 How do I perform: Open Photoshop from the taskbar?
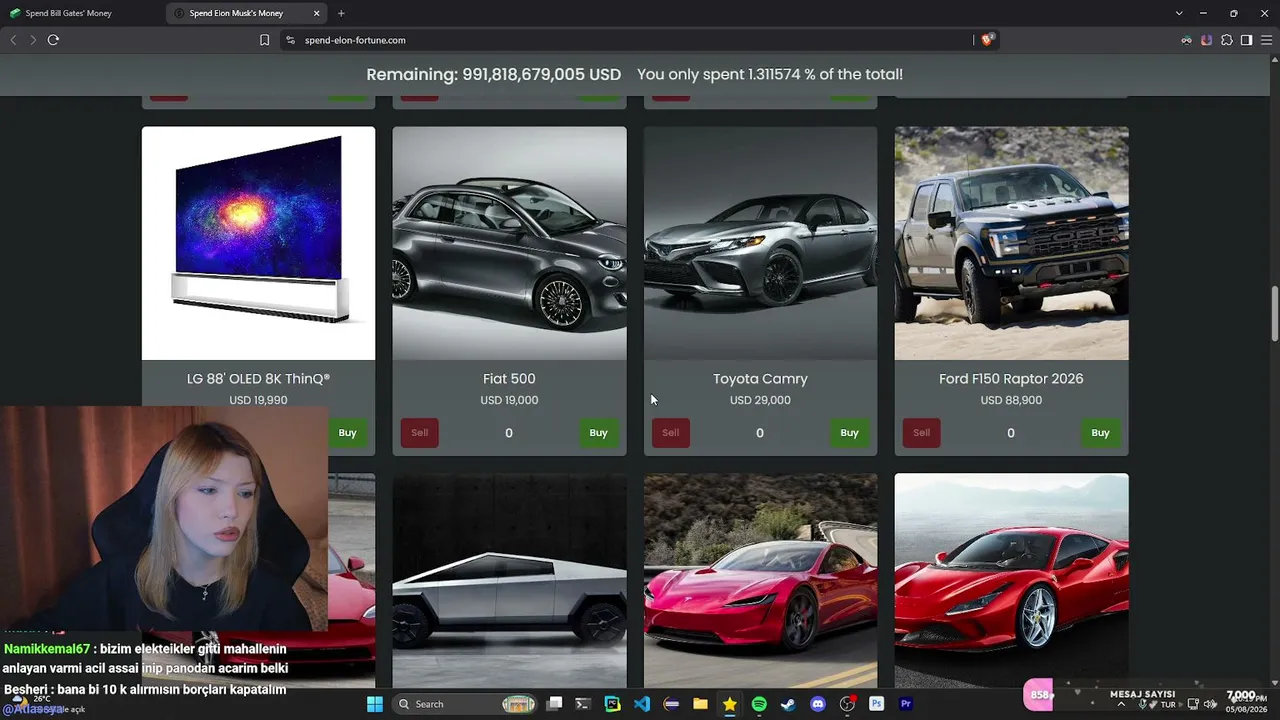[877, 704]
